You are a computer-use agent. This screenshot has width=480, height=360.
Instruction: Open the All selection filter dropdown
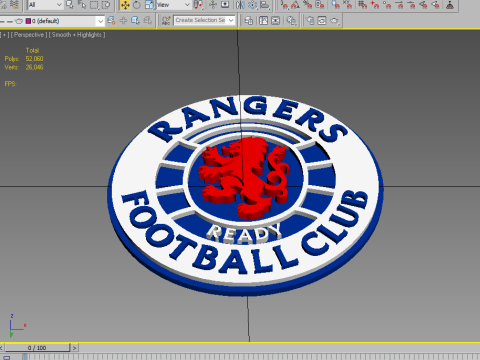tap(46, 5)
